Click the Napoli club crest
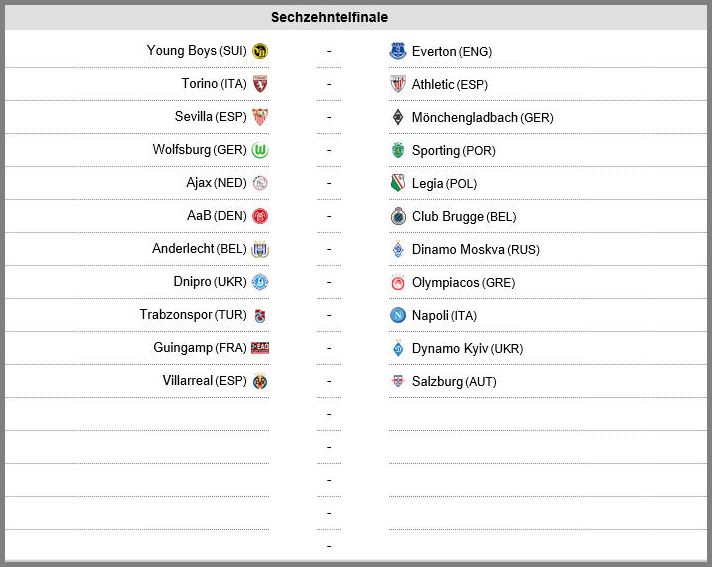The width and height of the screenshot is (712, 567). click(397, 315)
